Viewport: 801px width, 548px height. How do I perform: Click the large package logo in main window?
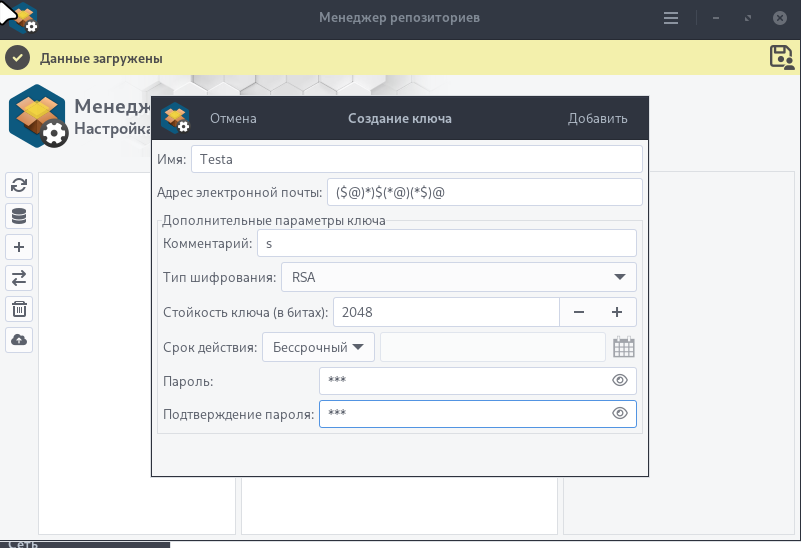[37, 116]
